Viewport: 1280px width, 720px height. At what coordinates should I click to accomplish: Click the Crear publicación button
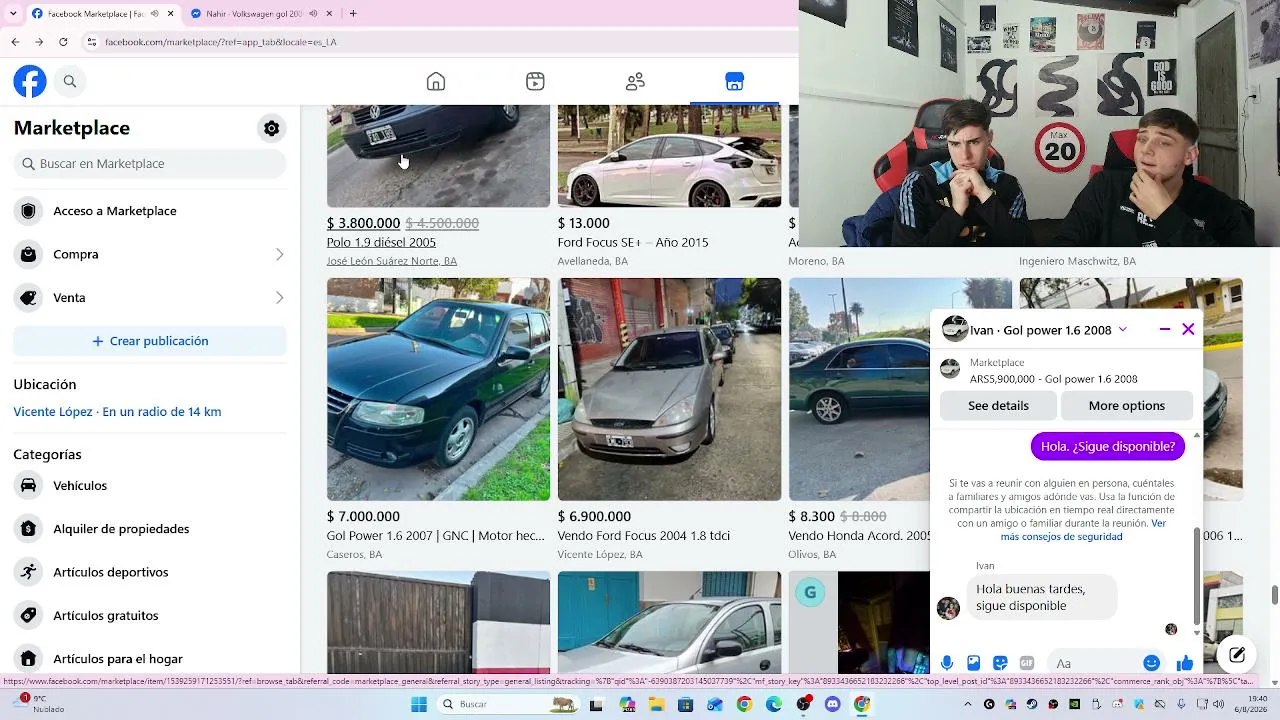pos(150,341)
